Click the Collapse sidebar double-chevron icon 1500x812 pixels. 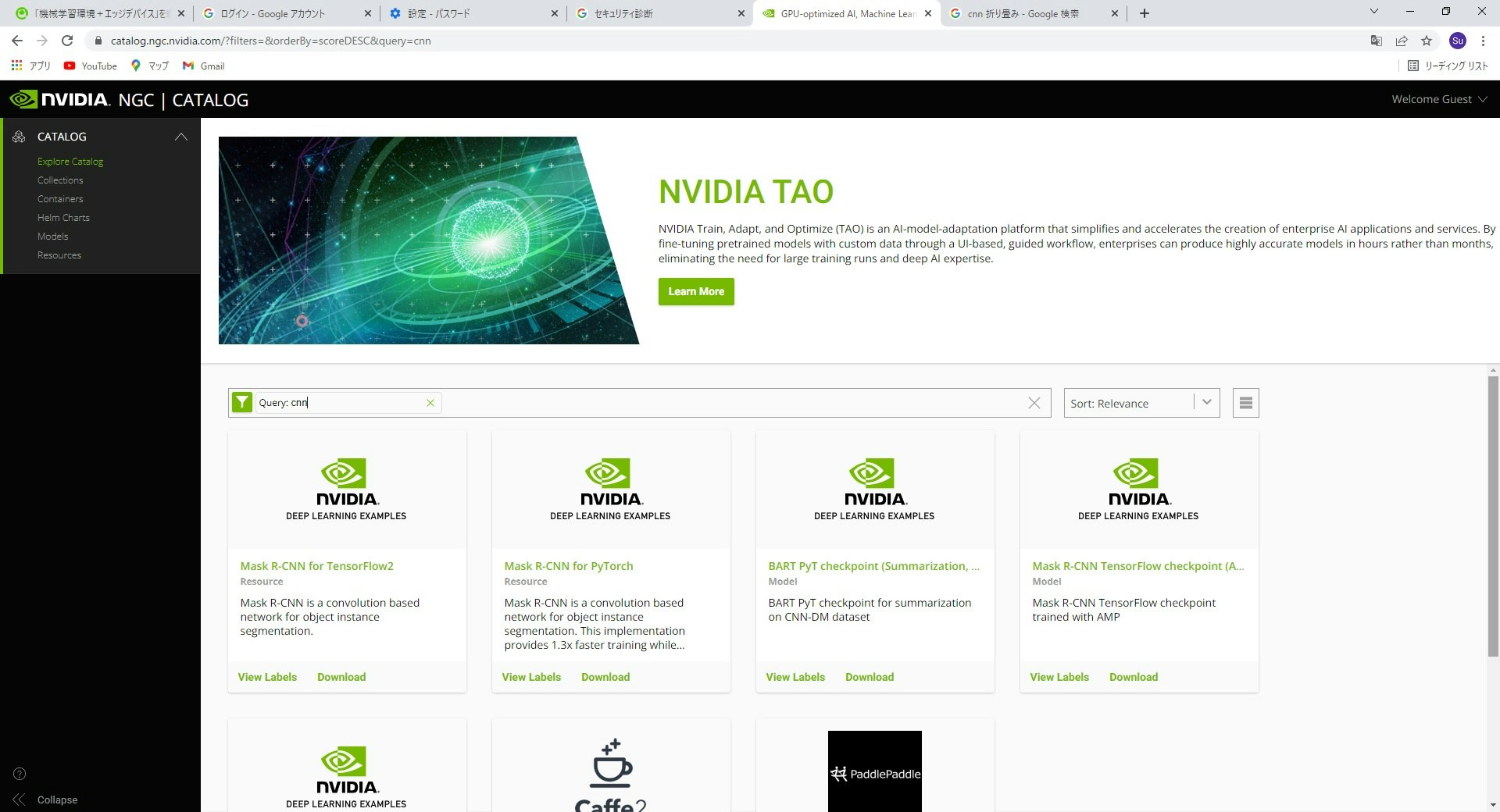18,800
